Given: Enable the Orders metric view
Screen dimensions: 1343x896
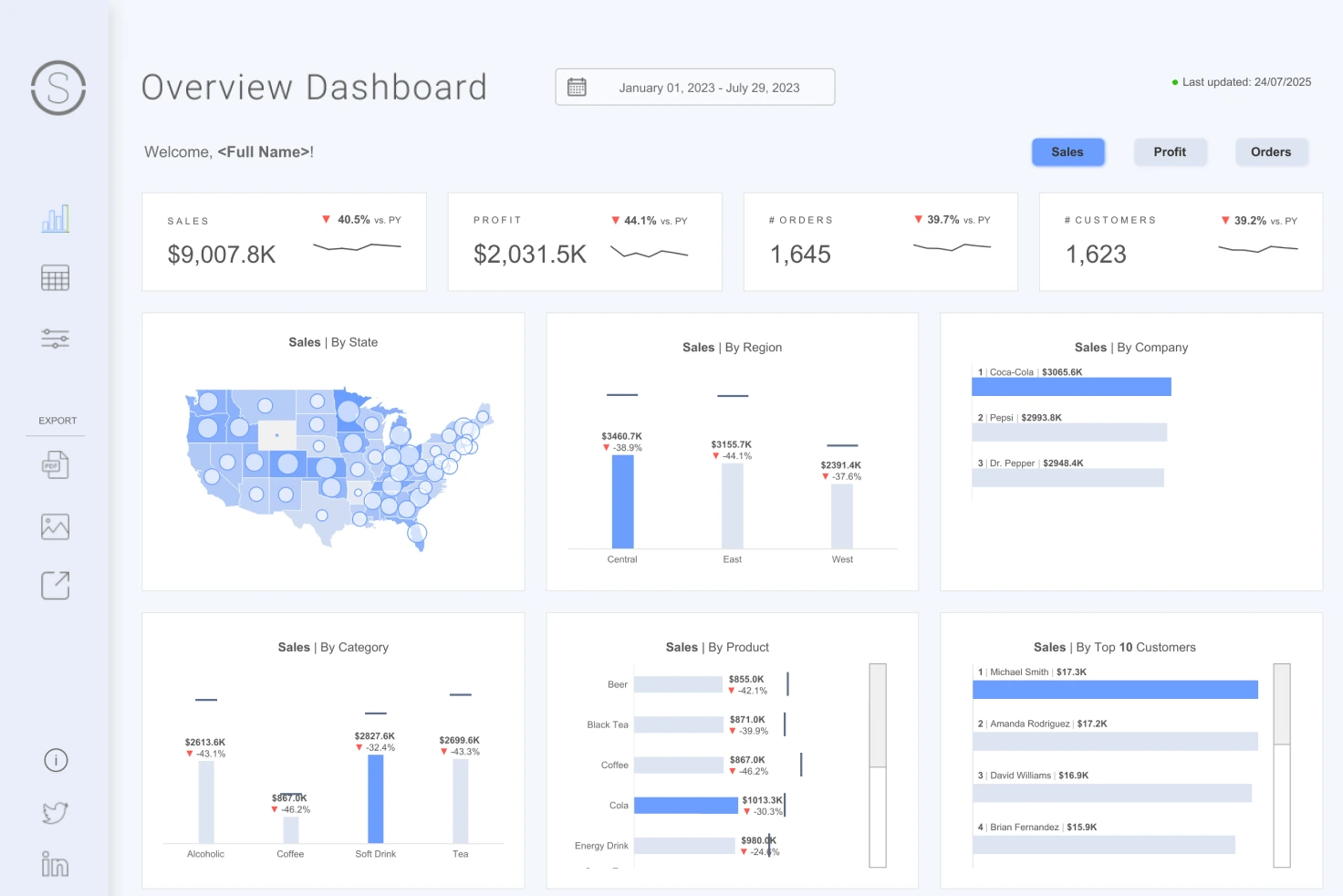Looking at the screenshot, I should pos(1271,151).
